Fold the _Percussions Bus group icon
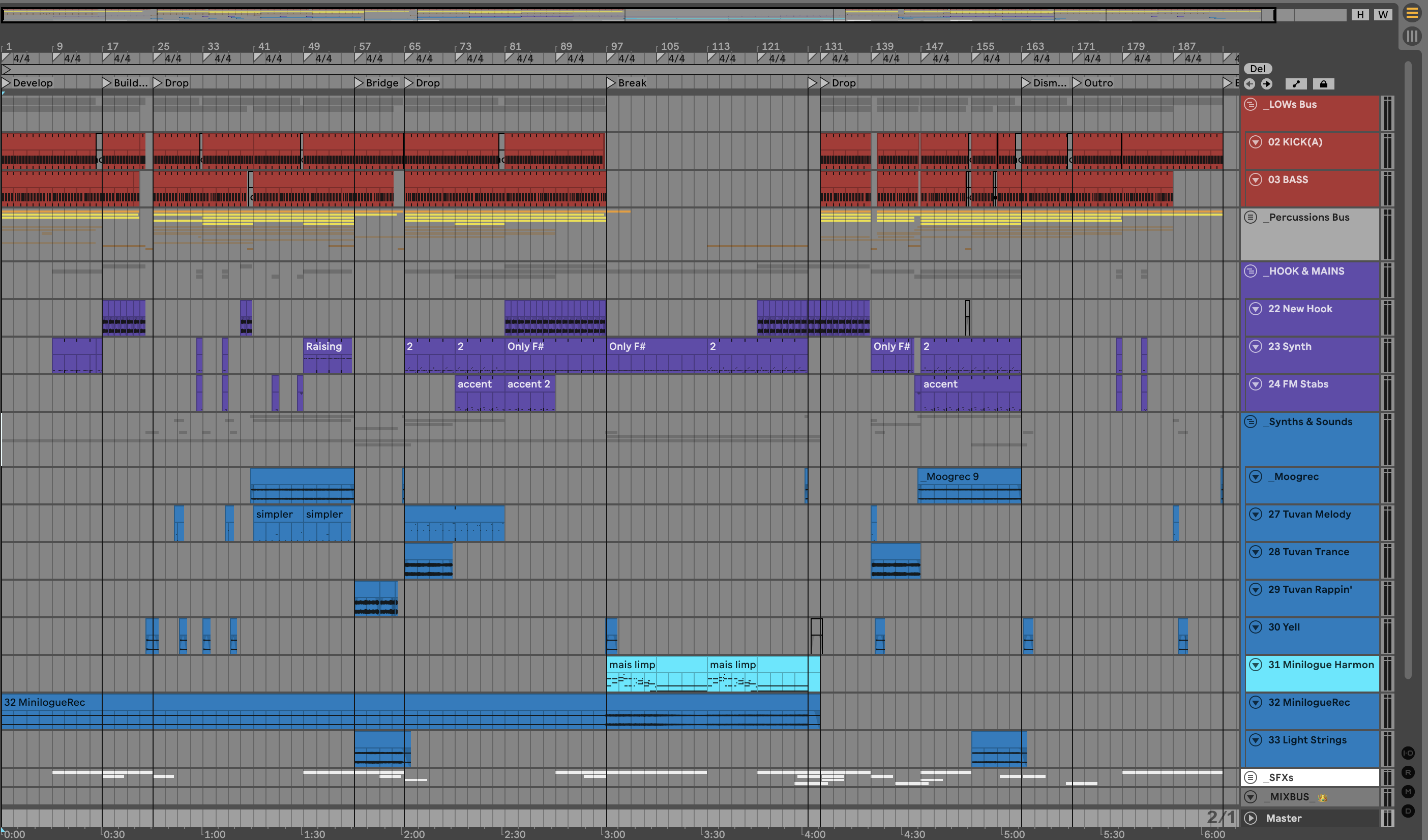Screen dimensions: 1428x840 coord(1251,217)
